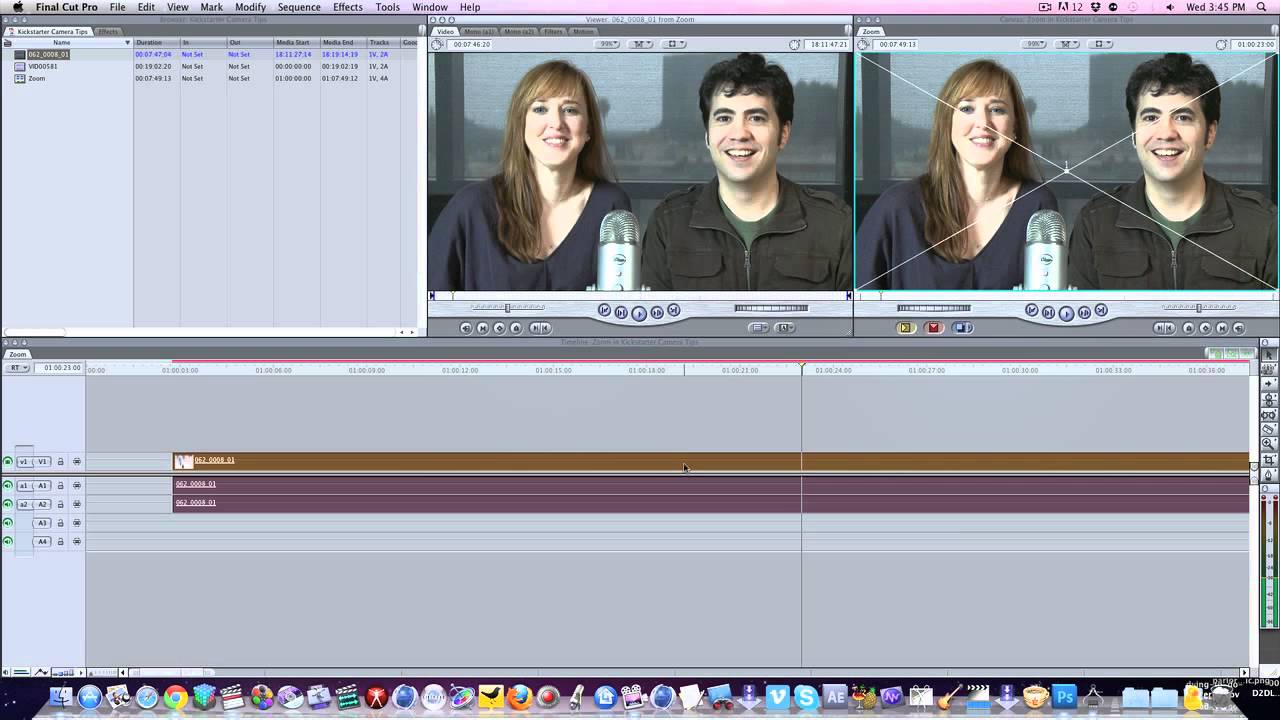This screenshot has height=720, width=1280.
Task: Click Mark Clip button in Viewer
Action: point(483,328)
